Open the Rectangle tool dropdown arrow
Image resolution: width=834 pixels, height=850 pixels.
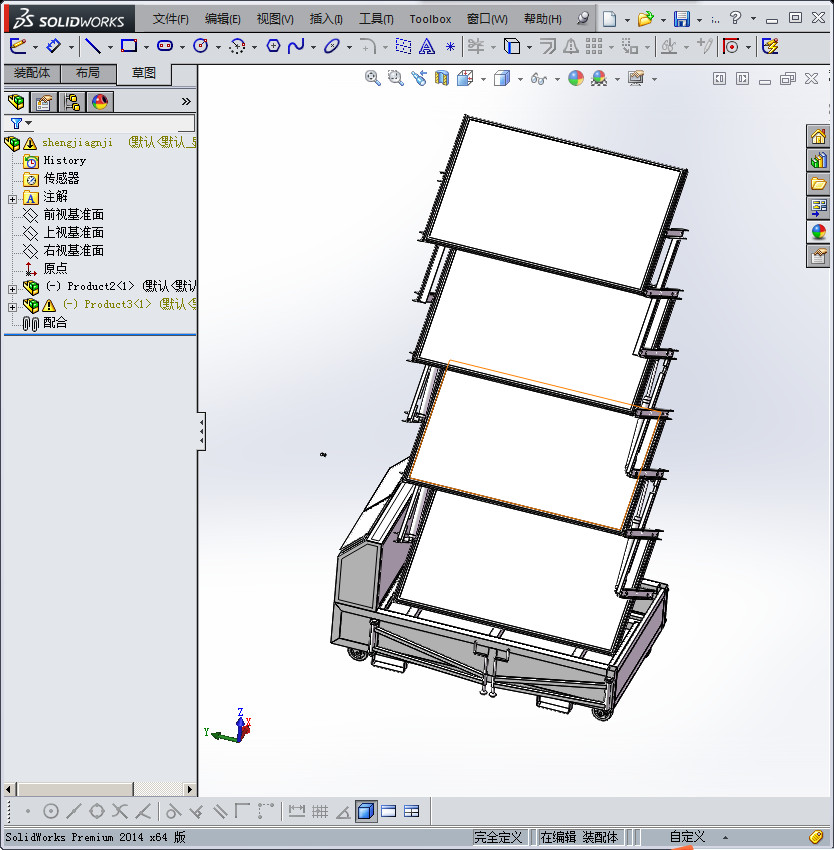point(146,48)
